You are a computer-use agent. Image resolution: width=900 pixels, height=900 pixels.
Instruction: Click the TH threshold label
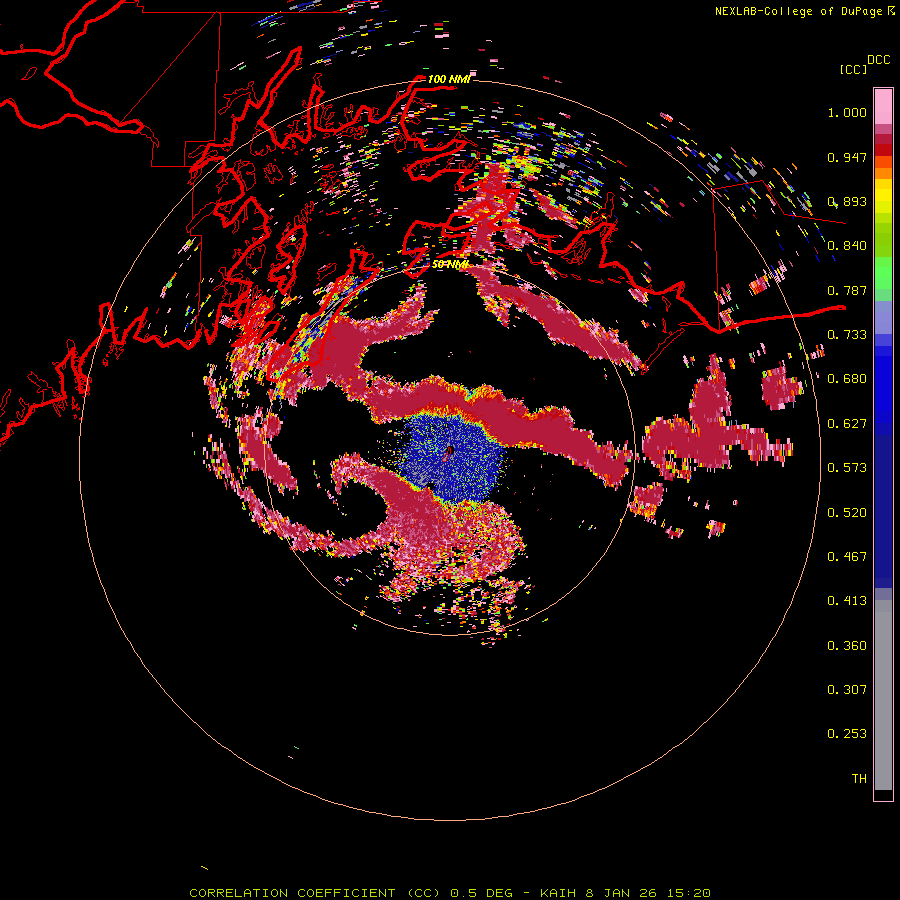pos(859,779)
